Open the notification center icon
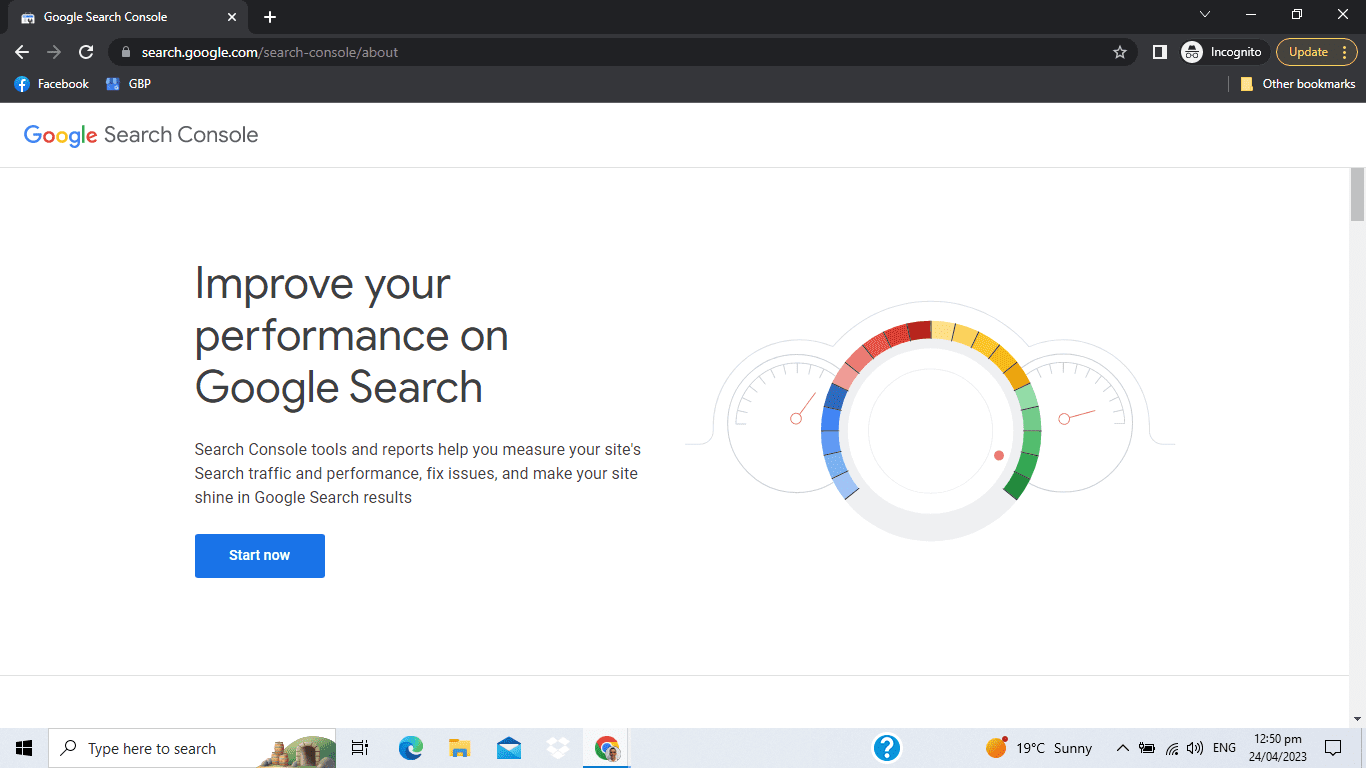This screenshot has height=768, width=1366. [x=1333, y=748]
